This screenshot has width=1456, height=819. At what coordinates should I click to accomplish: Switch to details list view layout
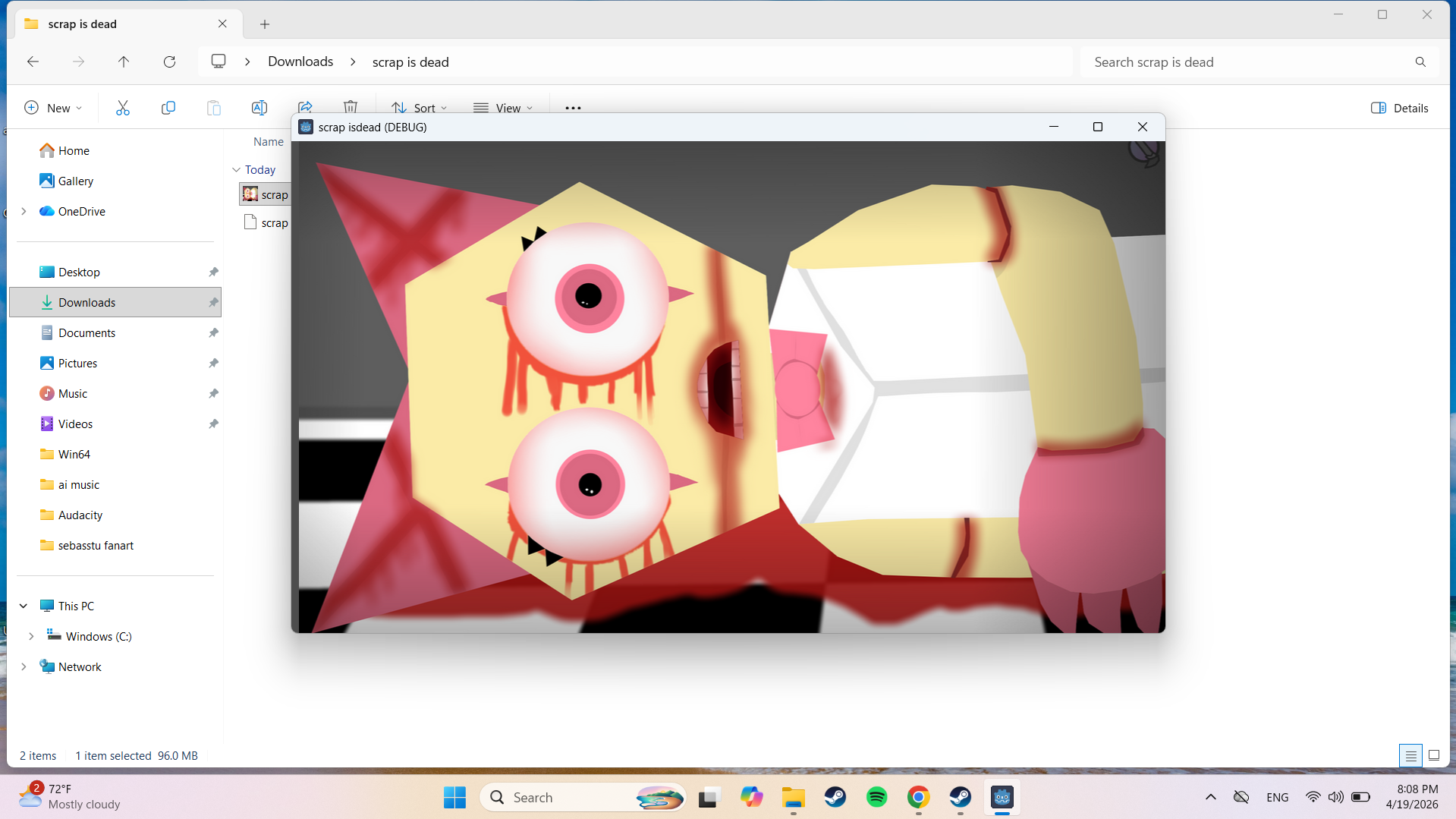[1410, 755]
